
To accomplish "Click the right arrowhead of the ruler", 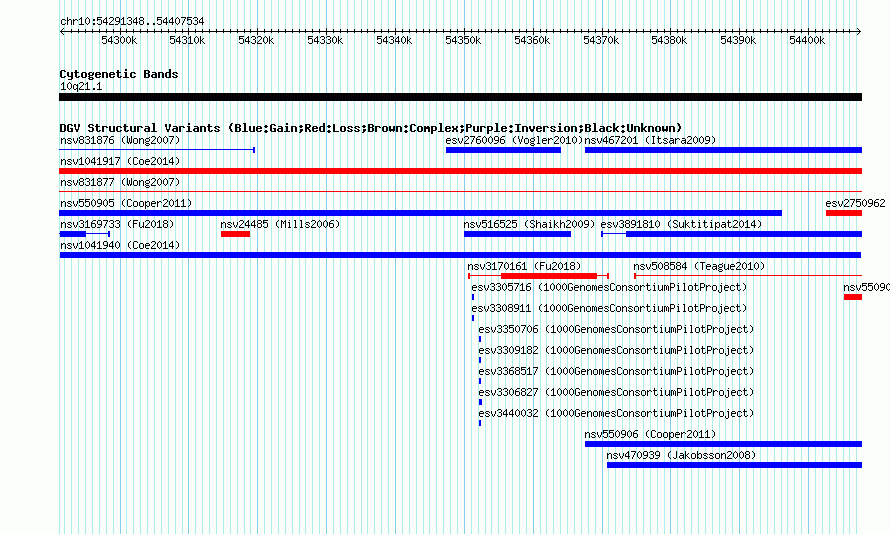I will [x=859, y=32].
